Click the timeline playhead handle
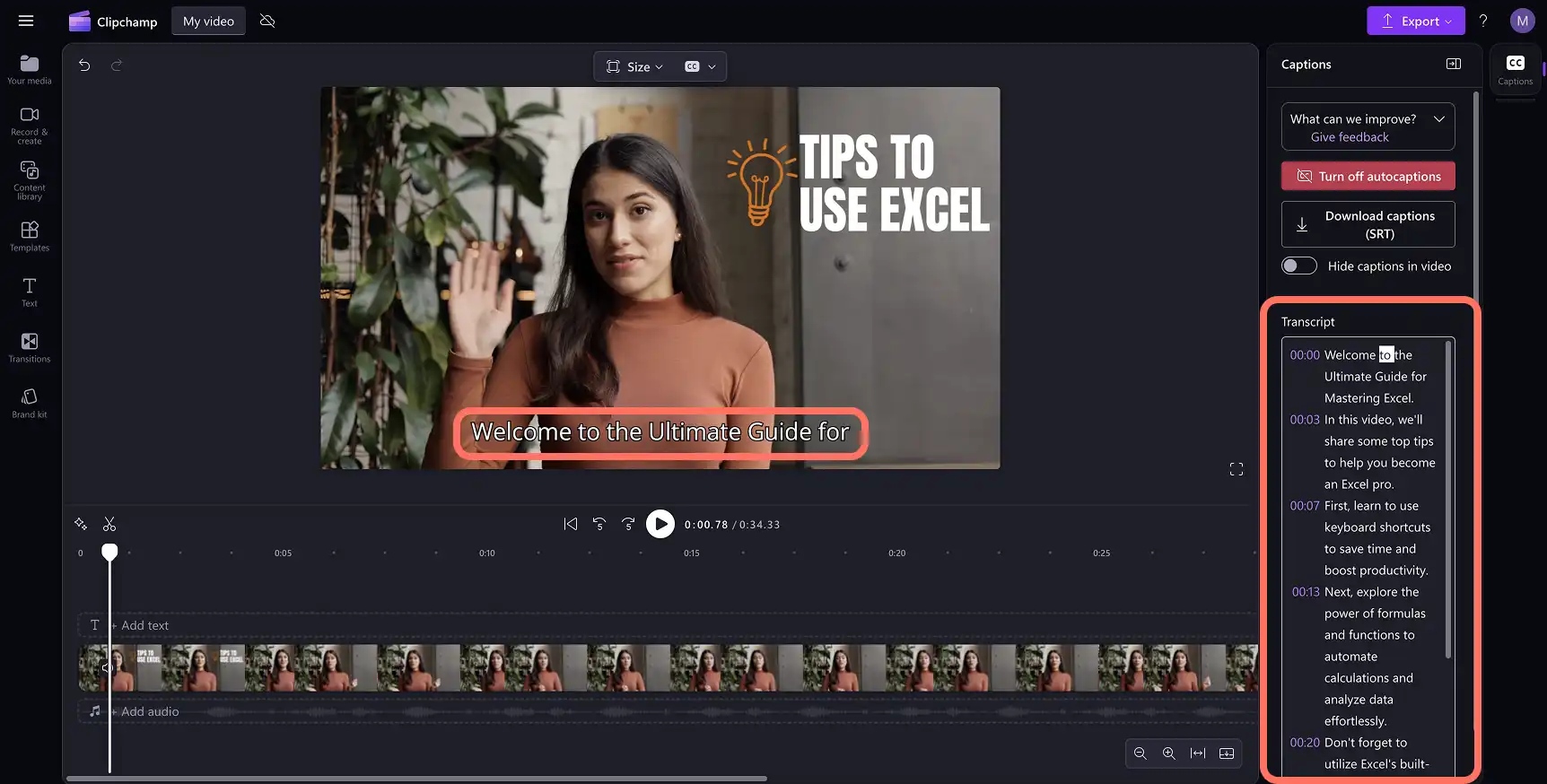 [109, 552]
